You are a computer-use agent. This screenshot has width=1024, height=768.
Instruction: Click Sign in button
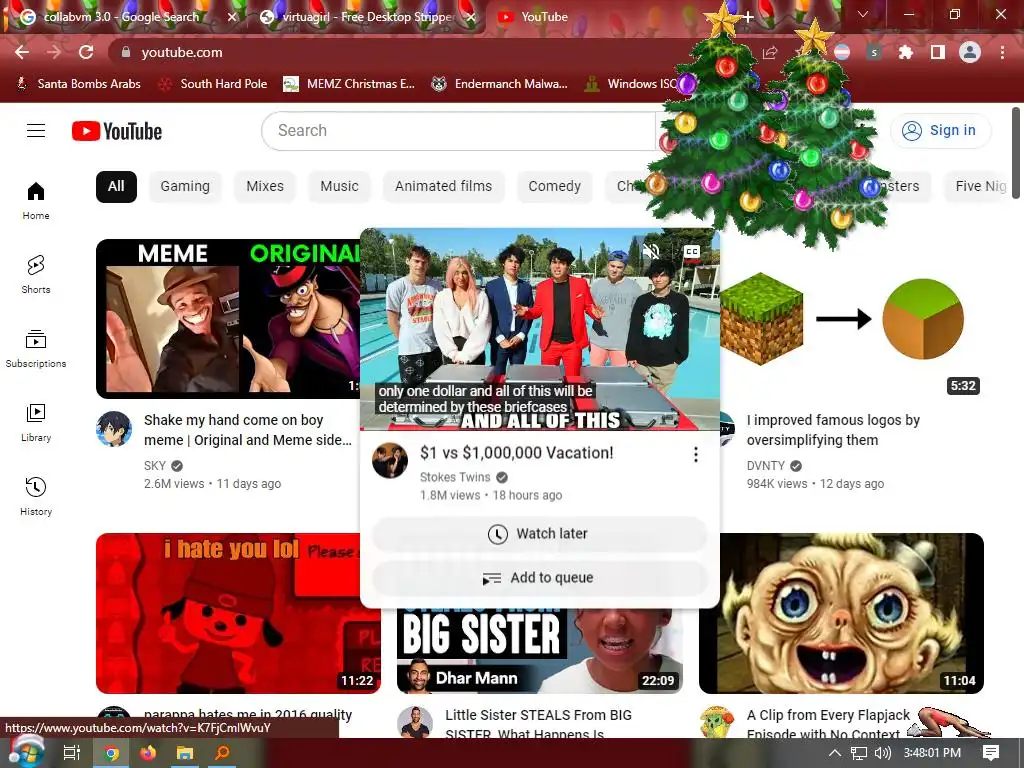click(940, 131)
